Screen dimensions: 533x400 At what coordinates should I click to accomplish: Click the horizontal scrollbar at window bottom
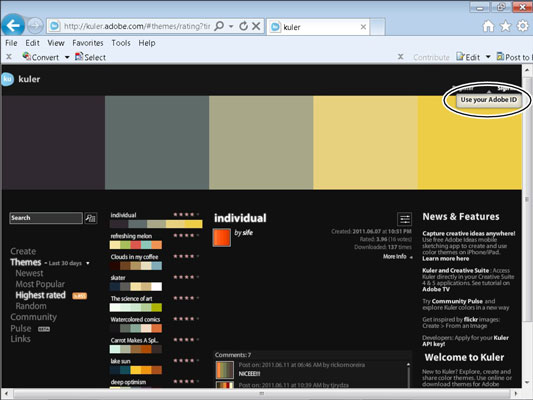pos(261,394)
